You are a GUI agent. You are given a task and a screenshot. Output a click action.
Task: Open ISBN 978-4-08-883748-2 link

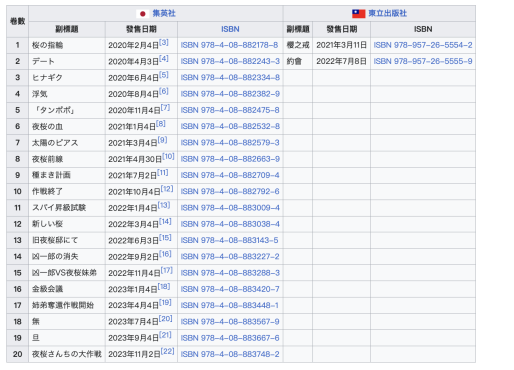click(x=230, y=354)
